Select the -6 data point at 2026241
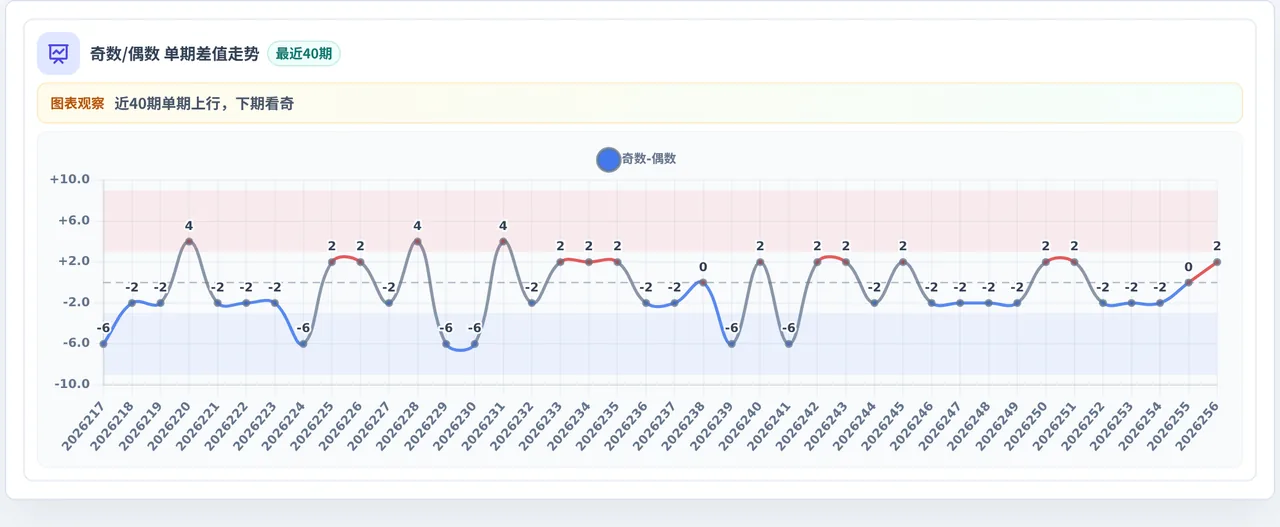Image resolution: width=1280 pixels, height=527 pixels. (789, 344)
